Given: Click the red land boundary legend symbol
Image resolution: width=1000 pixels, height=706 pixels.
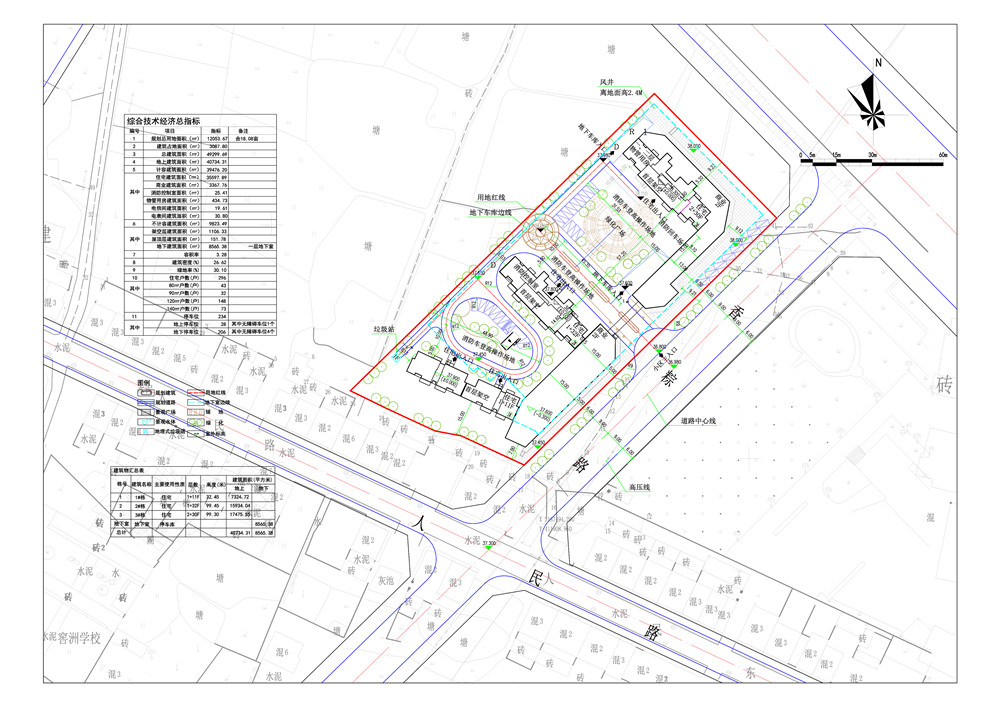Looking at the screenshot, I should coord(198,392).
